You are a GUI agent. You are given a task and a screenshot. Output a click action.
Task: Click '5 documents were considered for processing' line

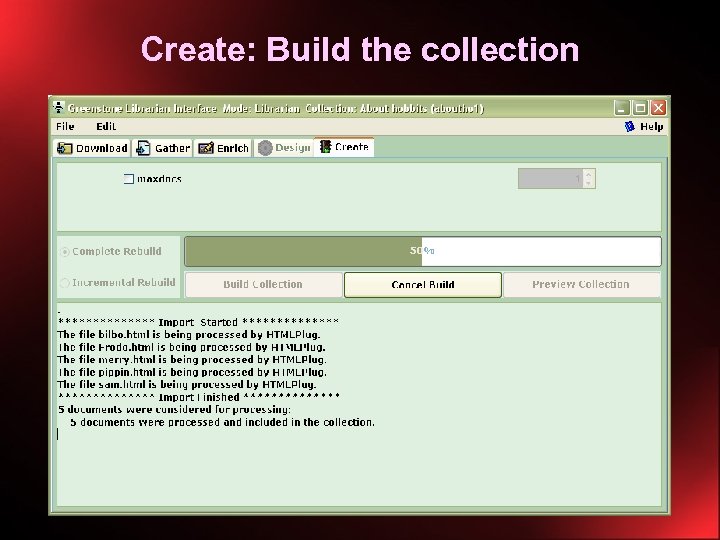tap(174, 410)
